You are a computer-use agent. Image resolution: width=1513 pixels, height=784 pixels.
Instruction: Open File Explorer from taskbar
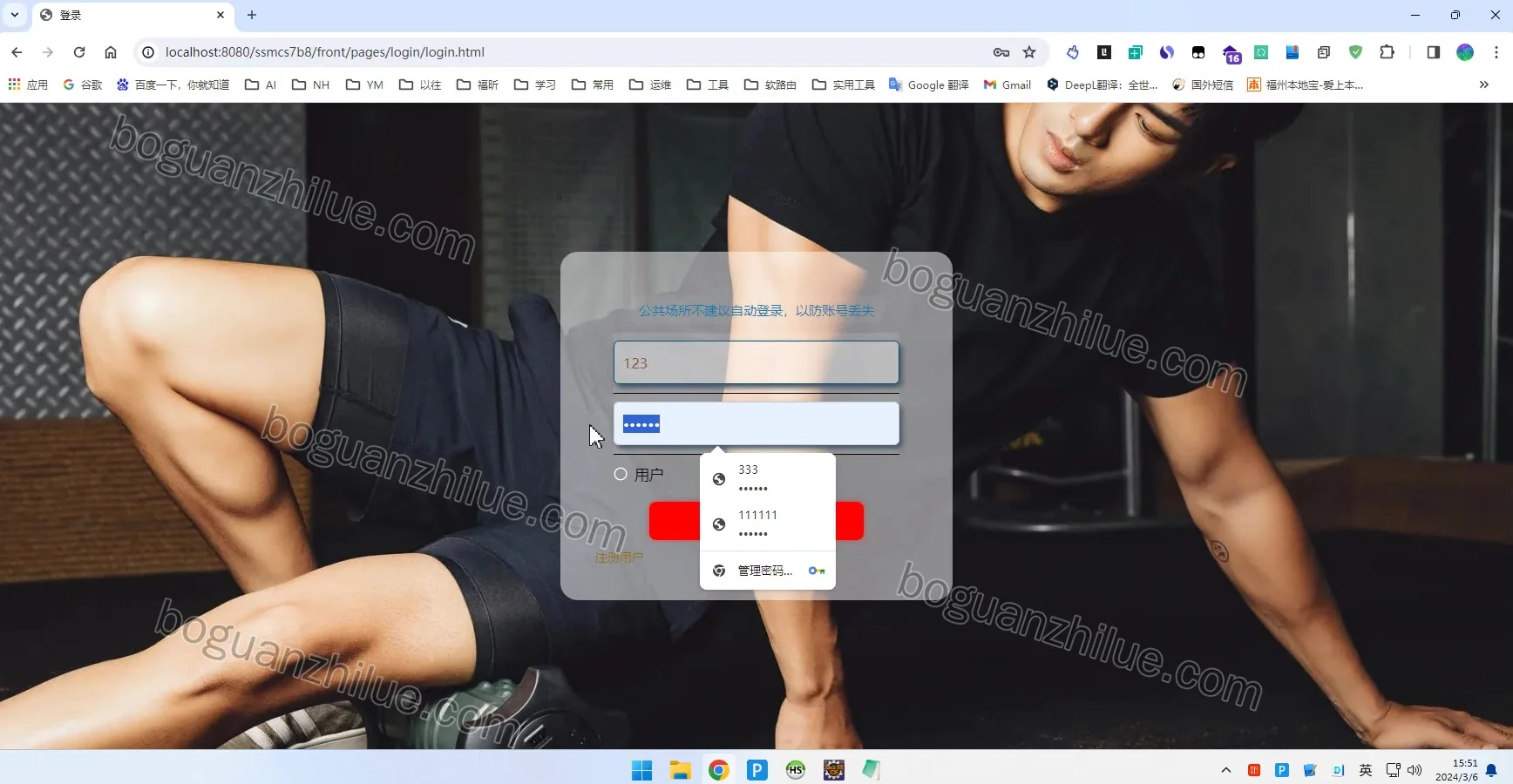(x=680, y=770)
